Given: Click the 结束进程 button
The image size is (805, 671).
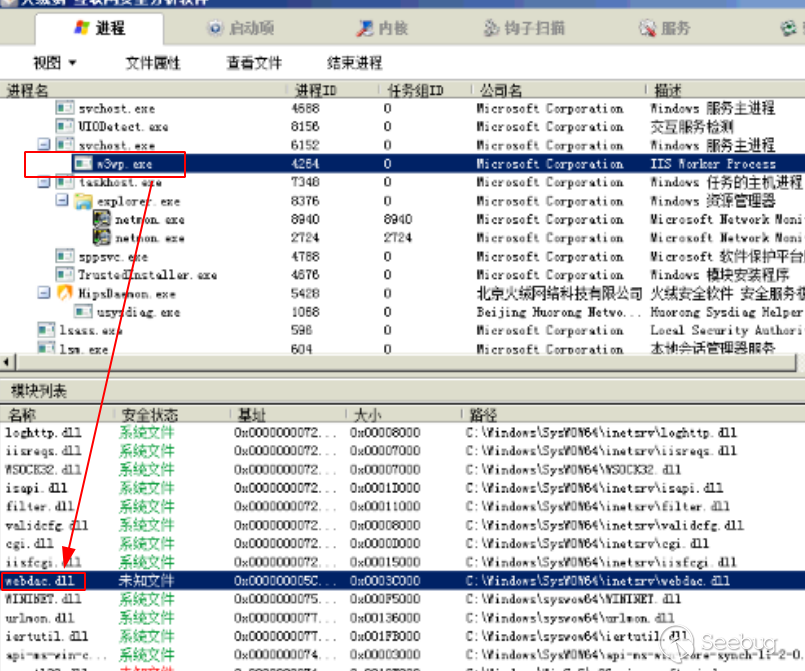Looking at the screenshot, I should point(354,63).
